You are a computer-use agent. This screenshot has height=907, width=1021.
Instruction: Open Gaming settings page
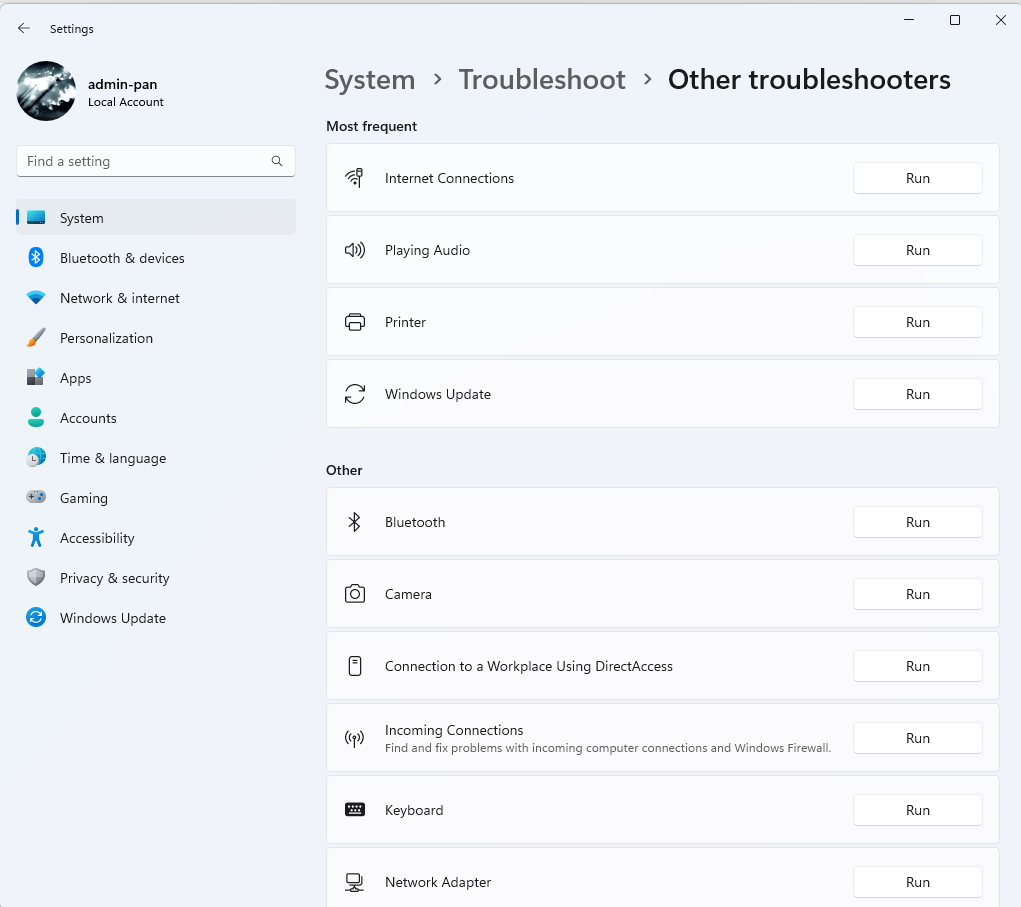pyautogui.click(x=156, y=497)
